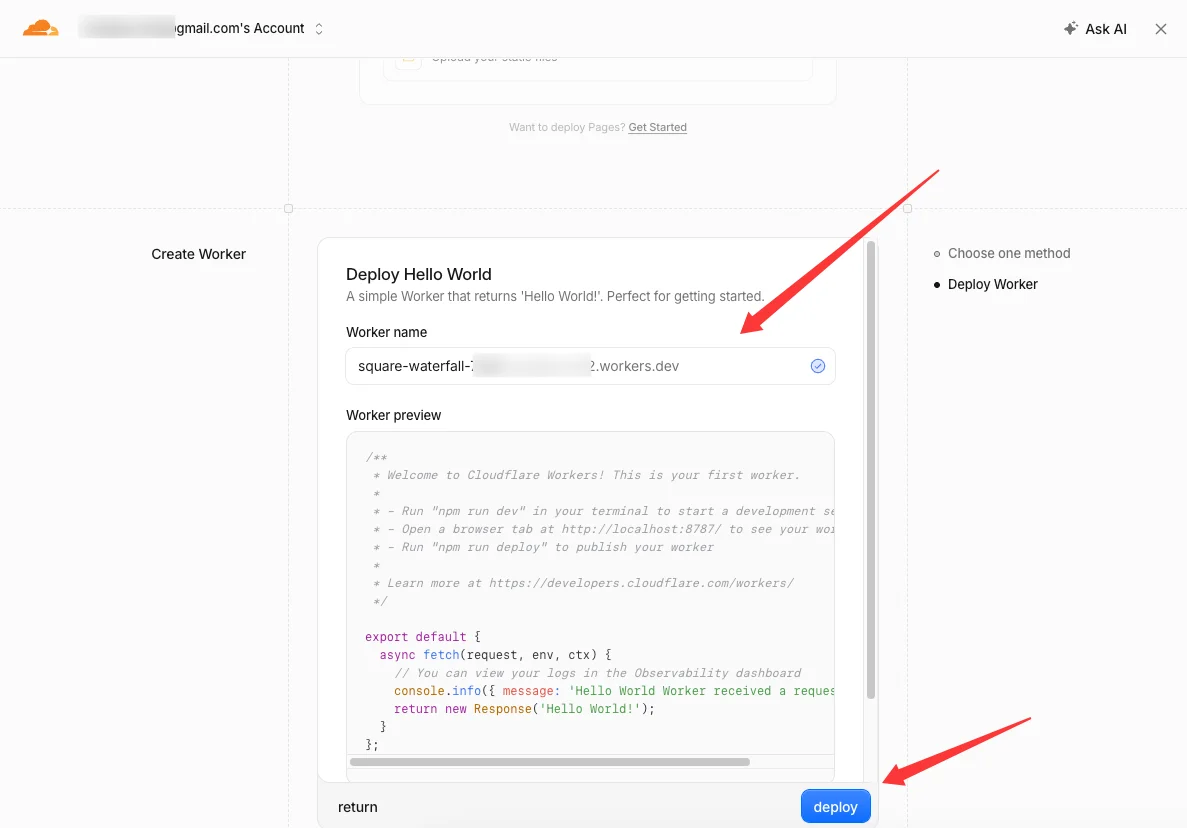Click the Worker preview label
Screen dimensions: 1187x828
coord(394,416)
